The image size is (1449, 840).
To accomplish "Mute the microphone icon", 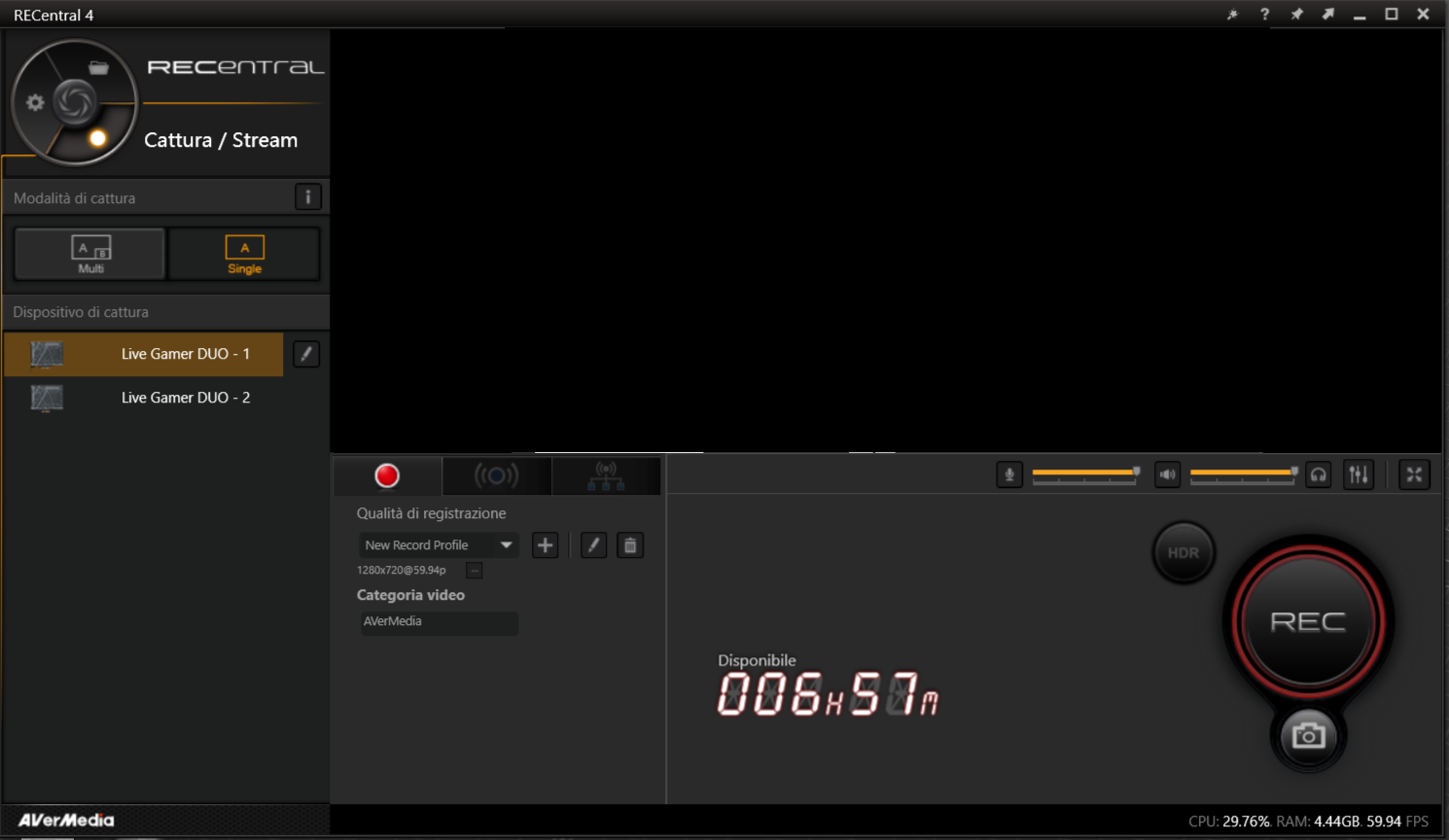I will pos(1009,474).
